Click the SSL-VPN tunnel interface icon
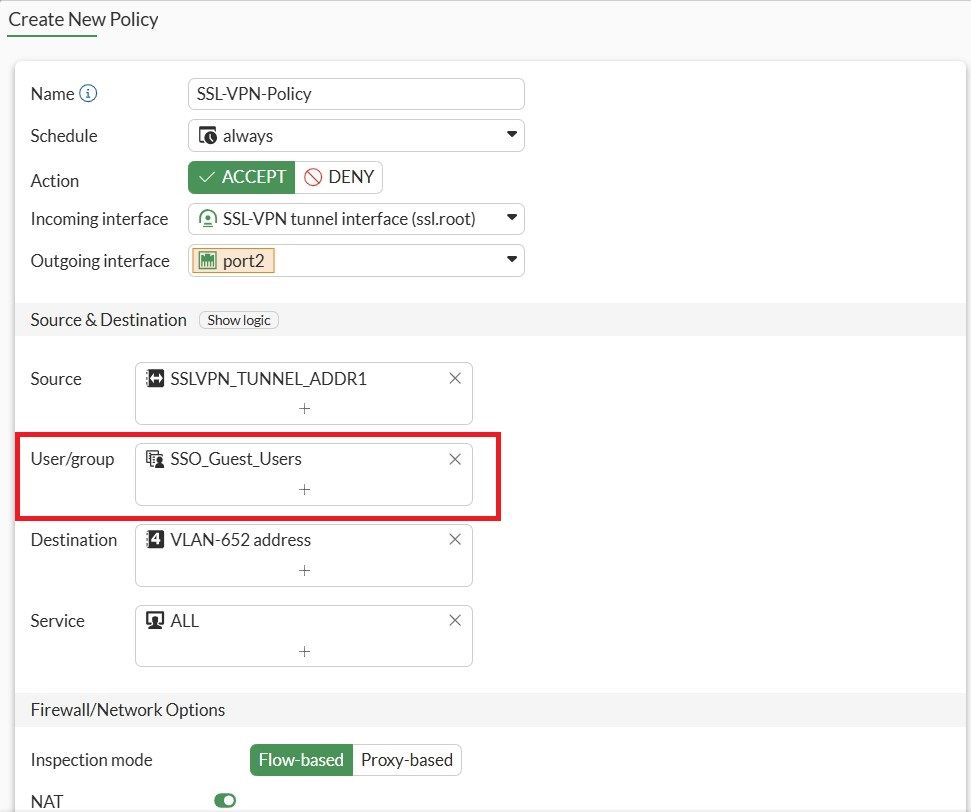 tap(206, 218)
